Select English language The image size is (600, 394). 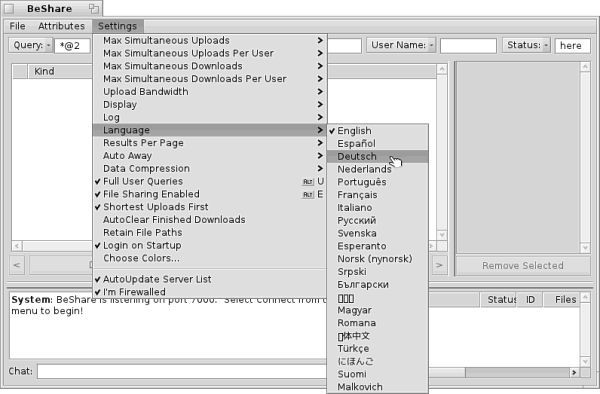click(x=377, y=131)
